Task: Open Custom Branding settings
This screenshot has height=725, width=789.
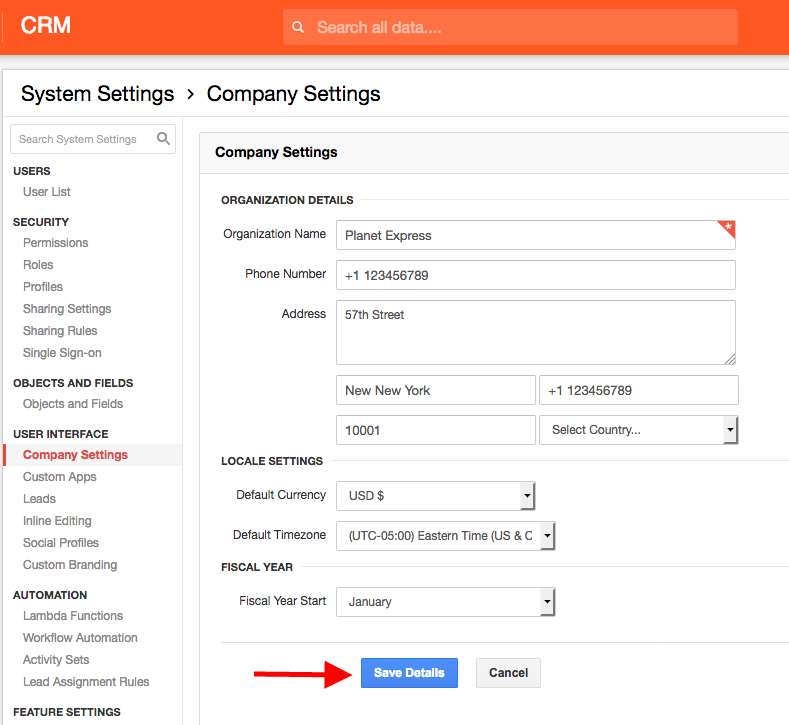Action: [x=70, y=565]
